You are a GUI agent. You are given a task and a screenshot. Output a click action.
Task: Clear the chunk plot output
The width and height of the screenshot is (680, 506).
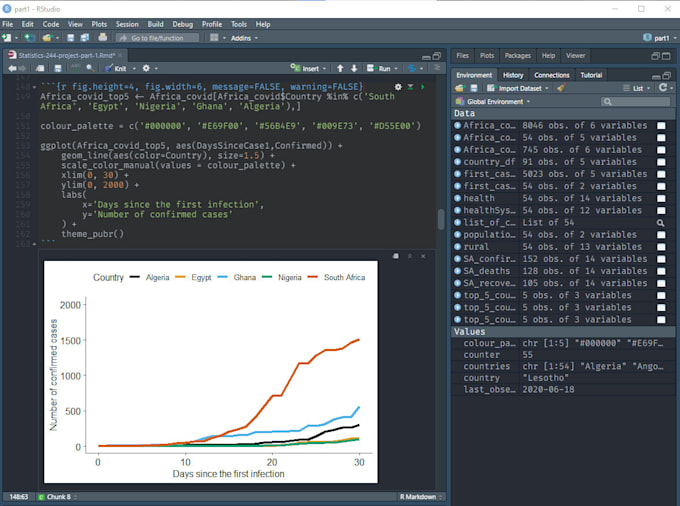click(423, 256)
